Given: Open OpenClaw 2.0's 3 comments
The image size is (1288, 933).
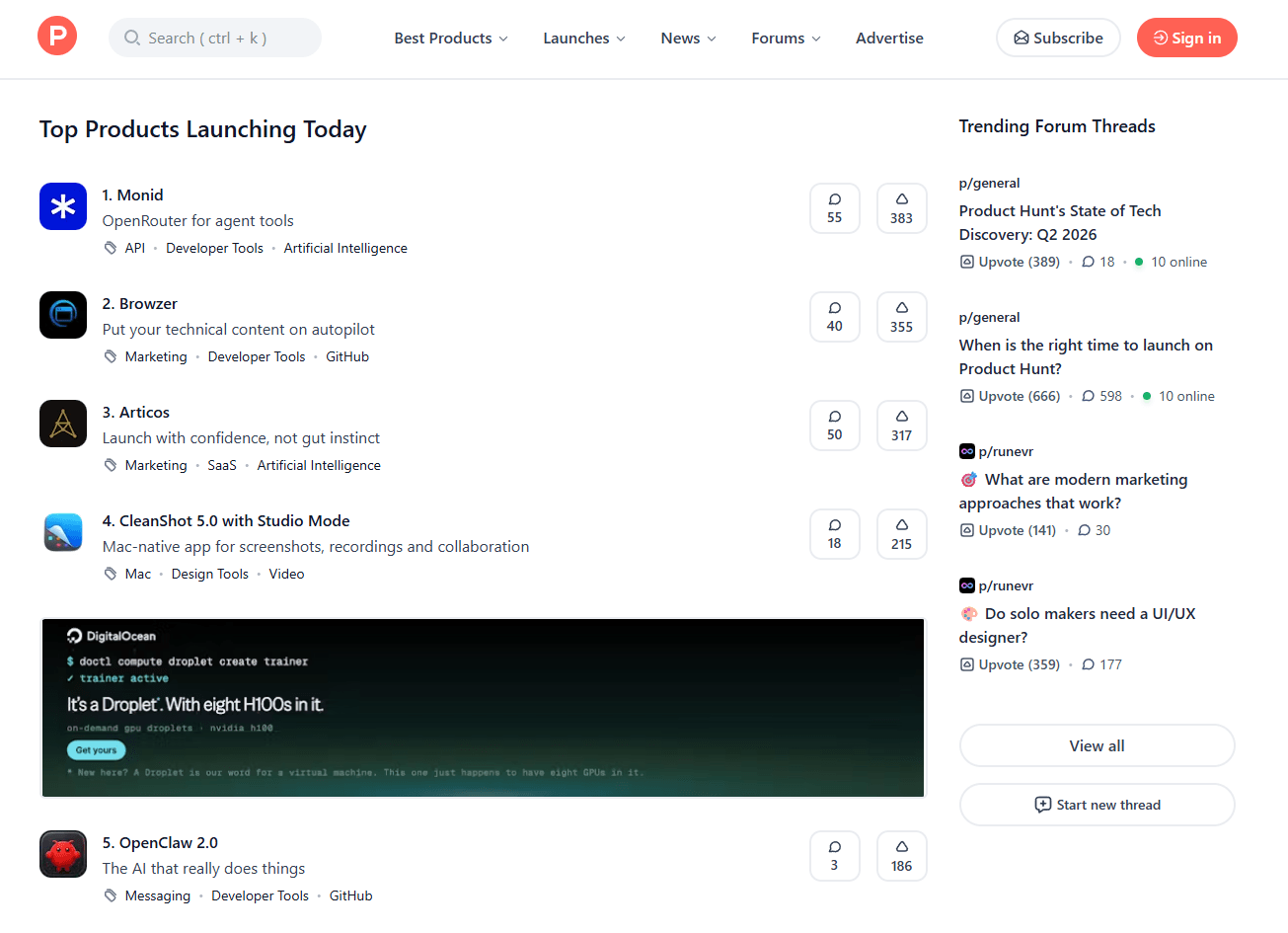Looking at the screenshot, I should click(835, 856).
